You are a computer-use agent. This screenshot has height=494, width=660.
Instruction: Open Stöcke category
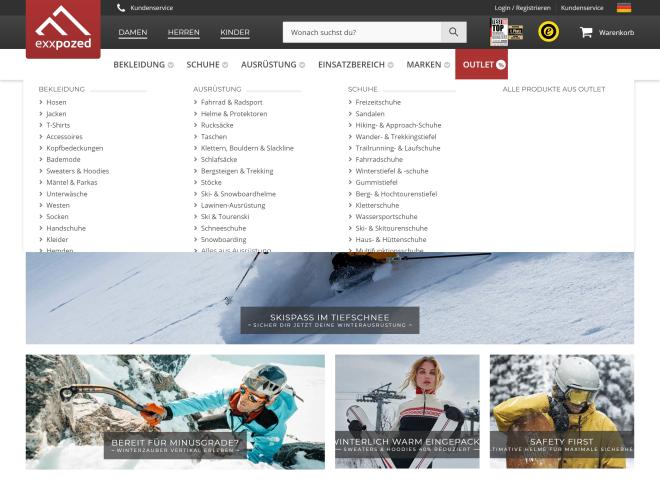point(211,182)
